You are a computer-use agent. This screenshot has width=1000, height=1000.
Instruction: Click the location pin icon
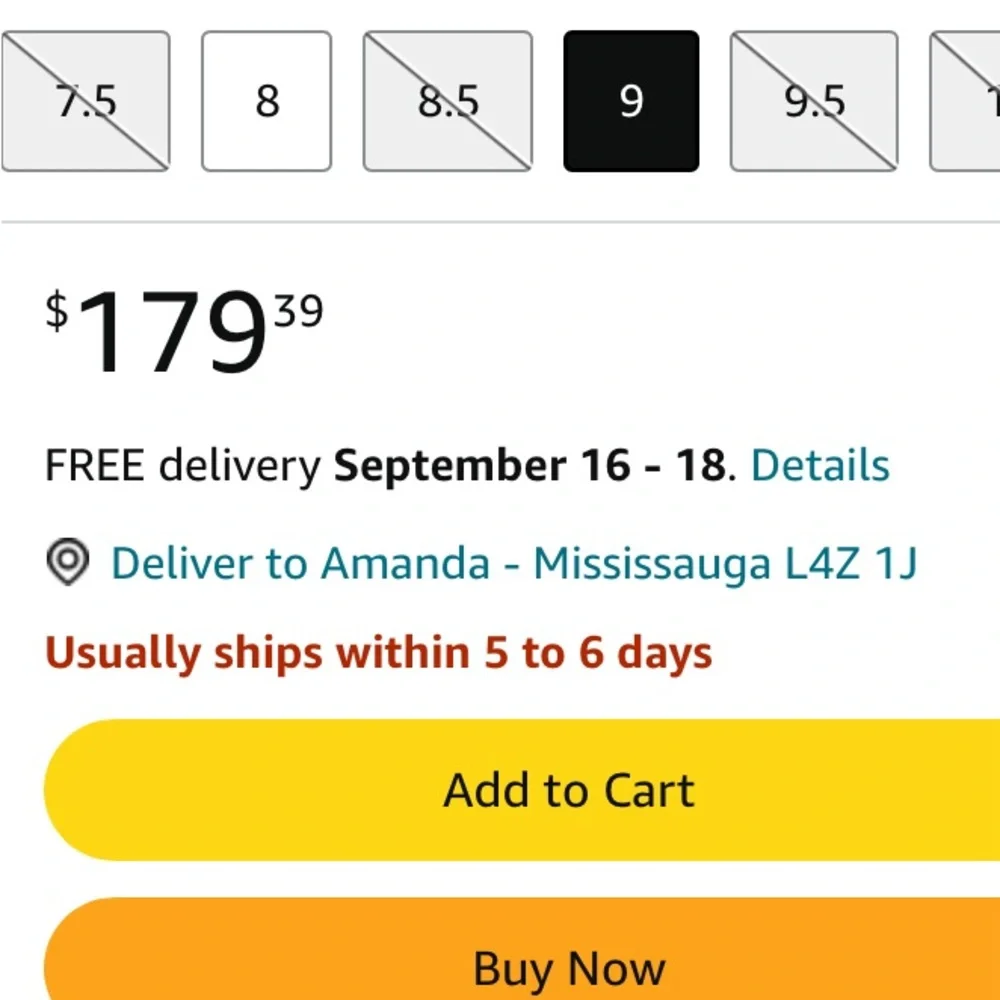pos(68,563)
